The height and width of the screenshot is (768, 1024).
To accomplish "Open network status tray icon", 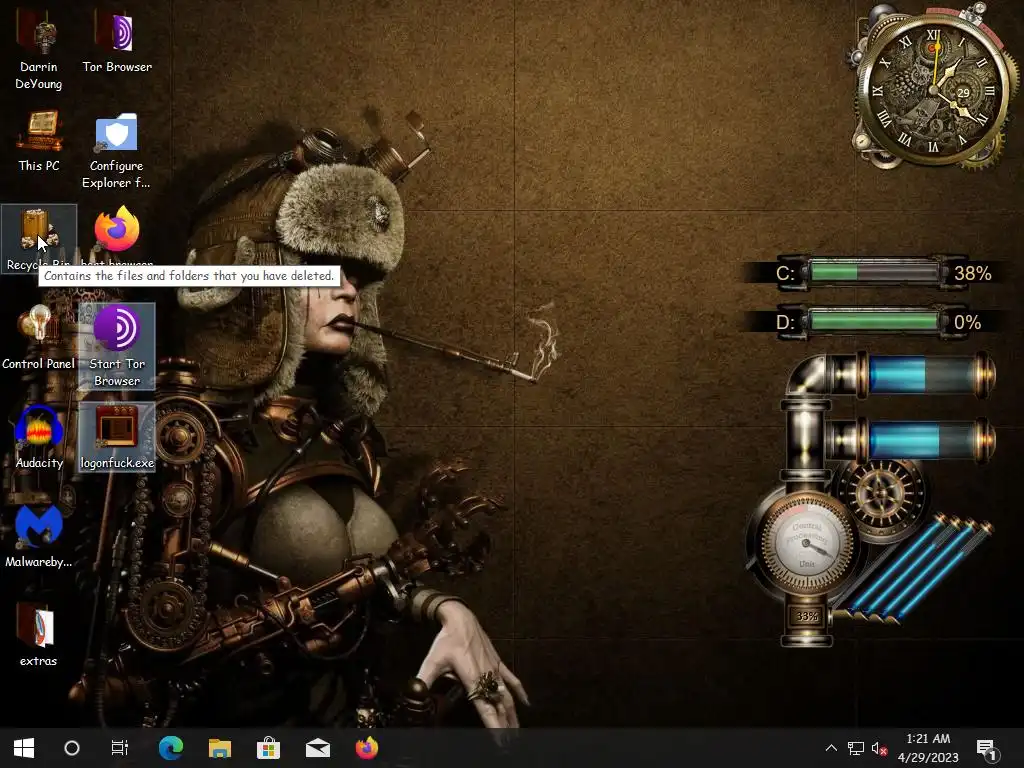I will (856, 748).
